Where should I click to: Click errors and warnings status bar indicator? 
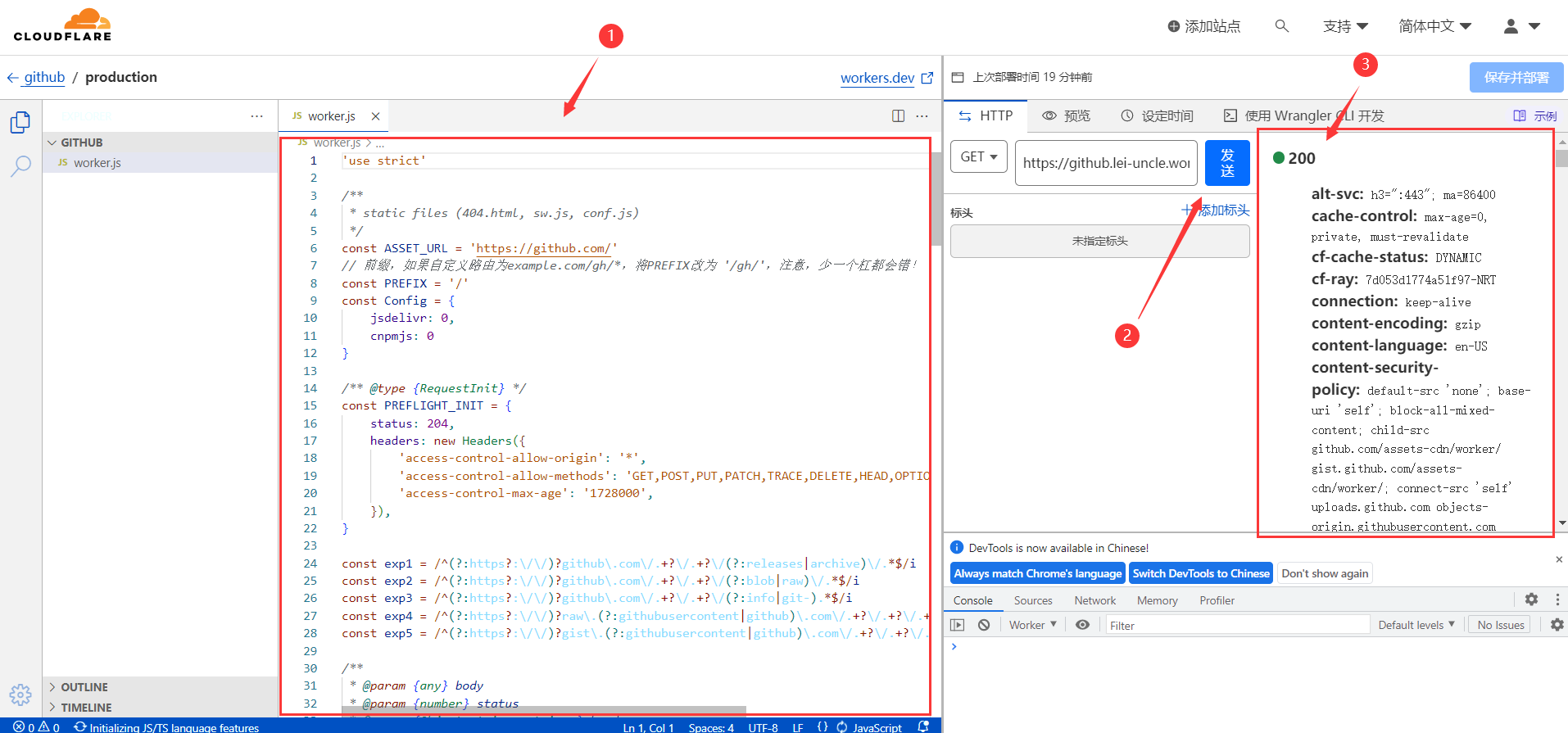tap(36, 726)
